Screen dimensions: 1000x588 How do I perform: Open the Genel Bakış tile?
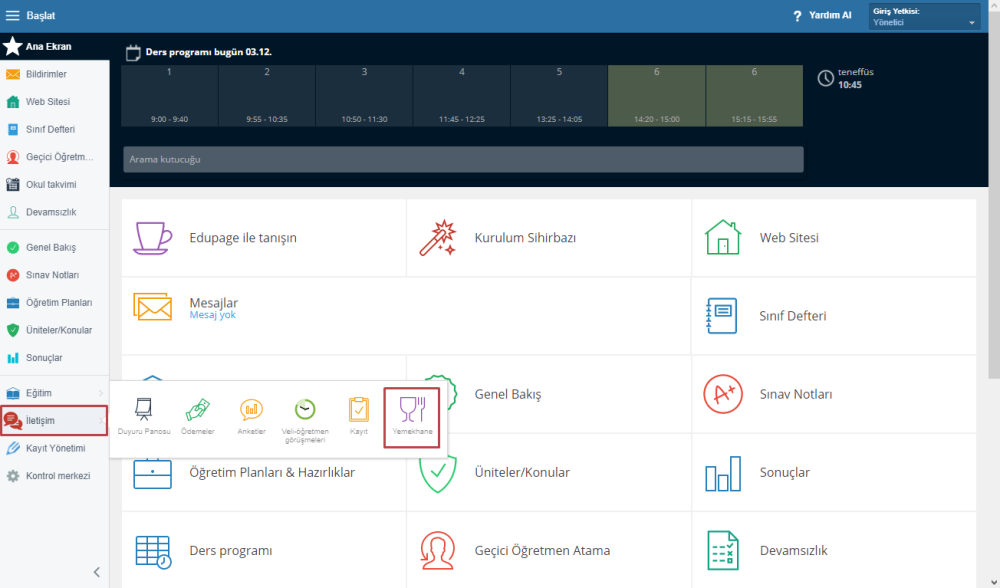(x=548, y=394)
